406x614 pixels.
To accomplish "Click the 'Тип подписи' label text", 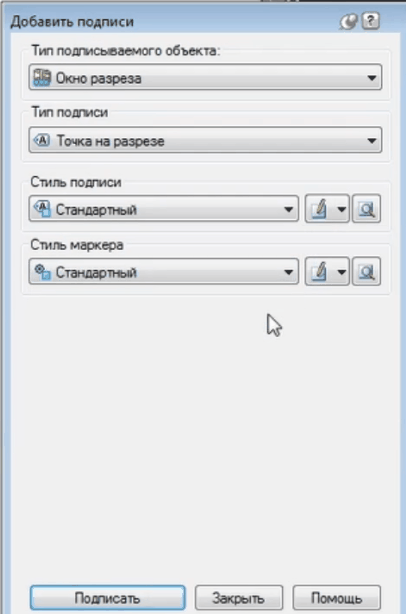I will pyautogui.click(x=70, y=112).
